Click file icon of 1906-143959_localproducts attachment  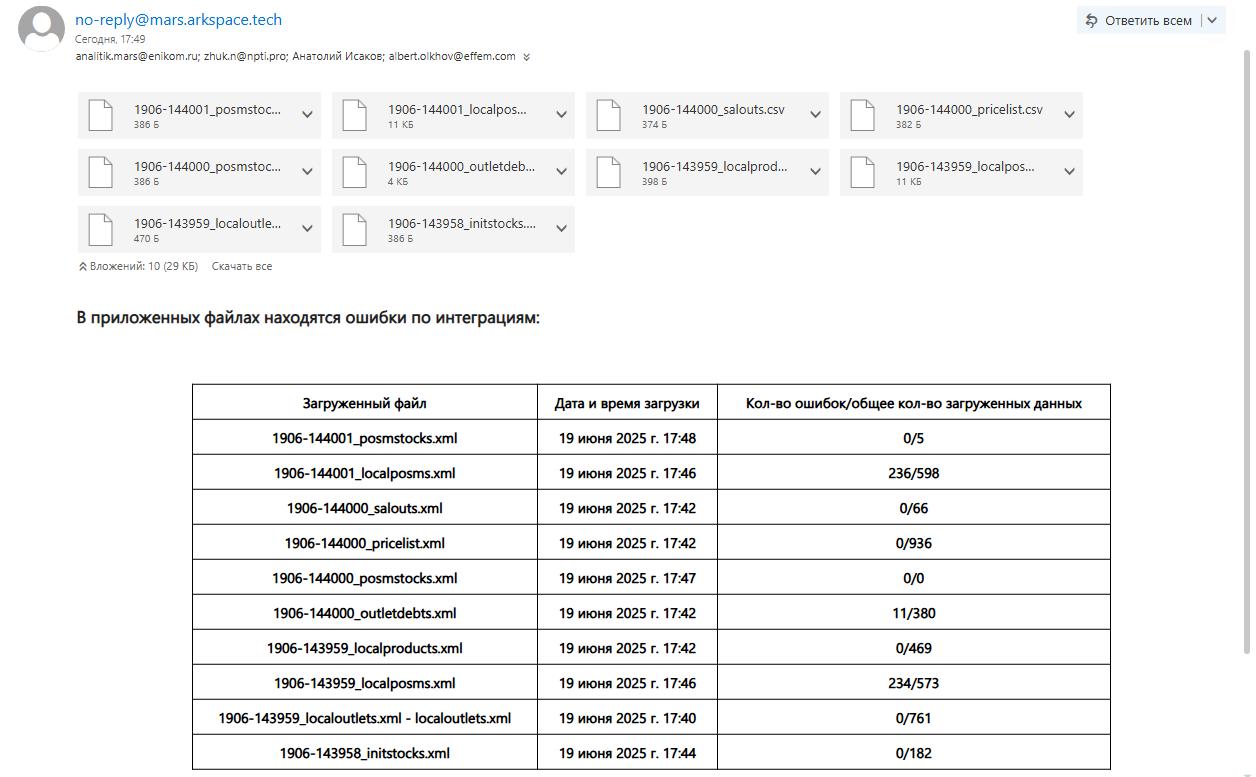click(x=608, y=172)
